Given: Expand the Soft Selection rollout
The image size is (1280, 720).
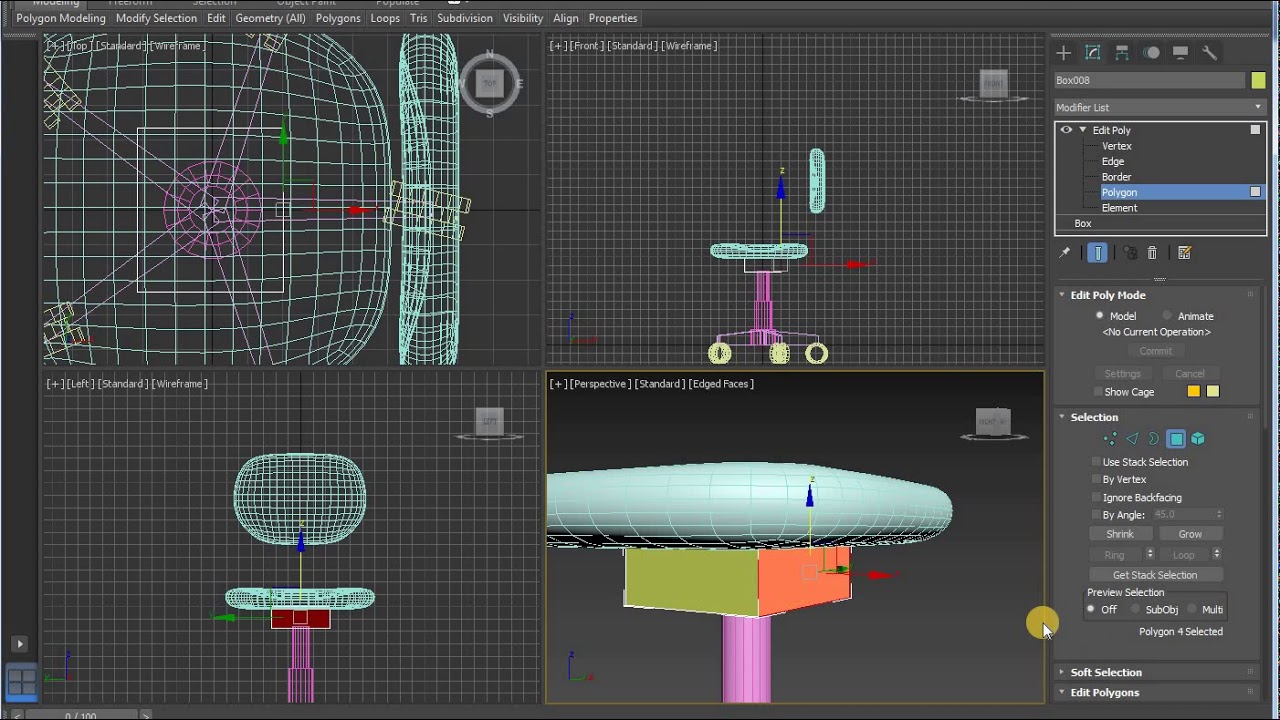Looking at the screenshot, I should pos(1106,672).
